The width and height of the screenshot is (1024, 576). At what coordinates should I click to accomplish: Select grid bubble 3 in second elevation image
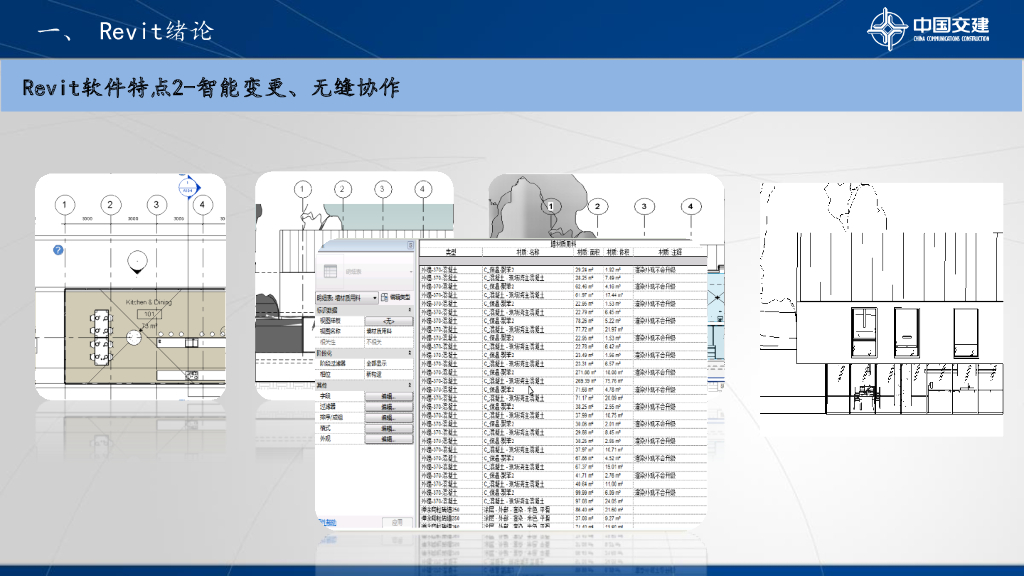point(383,189)
